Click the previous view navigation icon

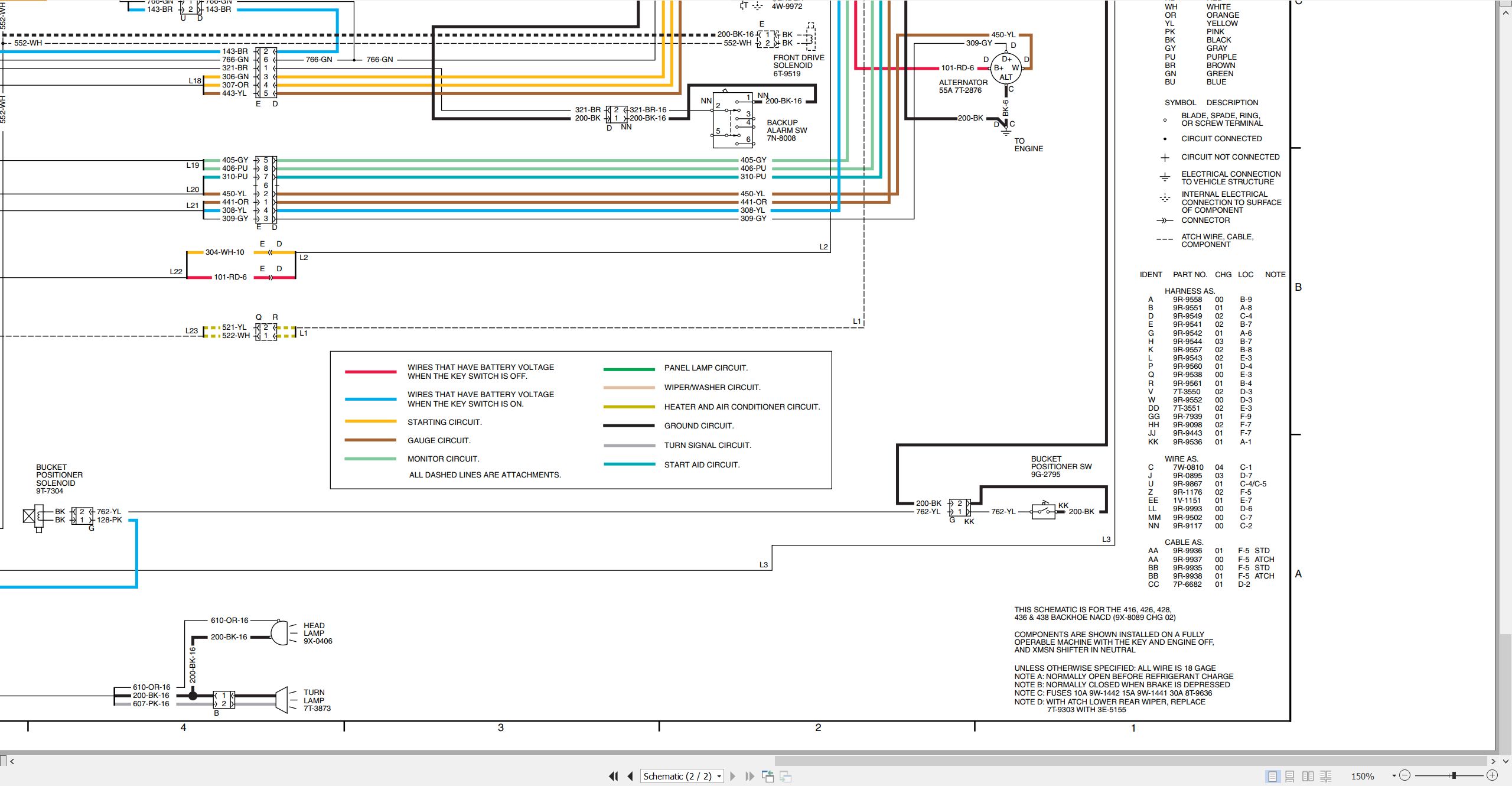pyautogui.click(x=768, y=776)
